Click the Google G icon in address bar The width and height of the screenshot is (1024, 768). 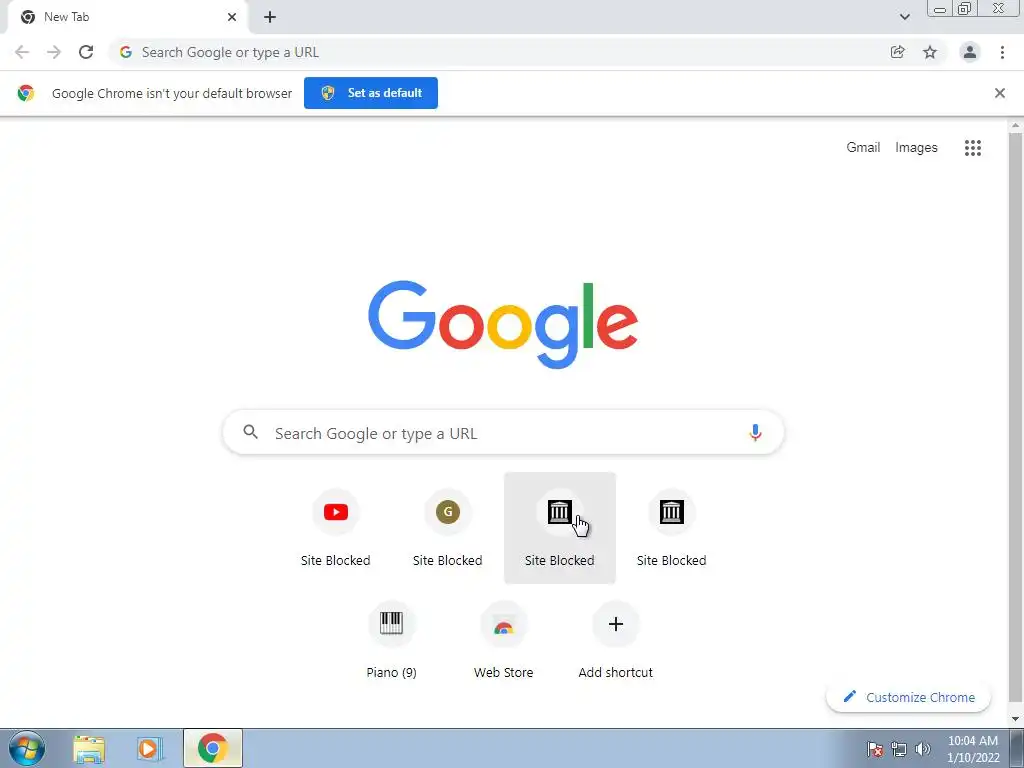(126, 52)
